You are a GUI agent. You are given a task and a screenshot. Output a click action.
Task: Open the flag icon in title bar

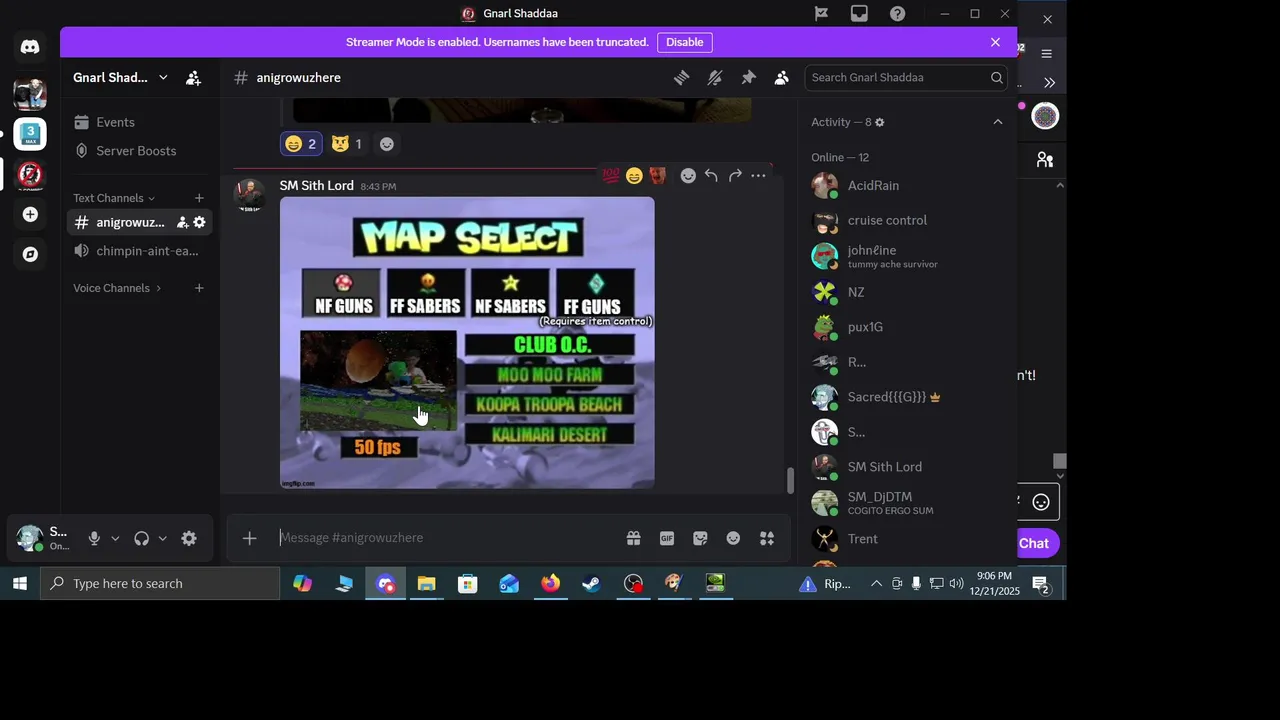click(821, 13)
